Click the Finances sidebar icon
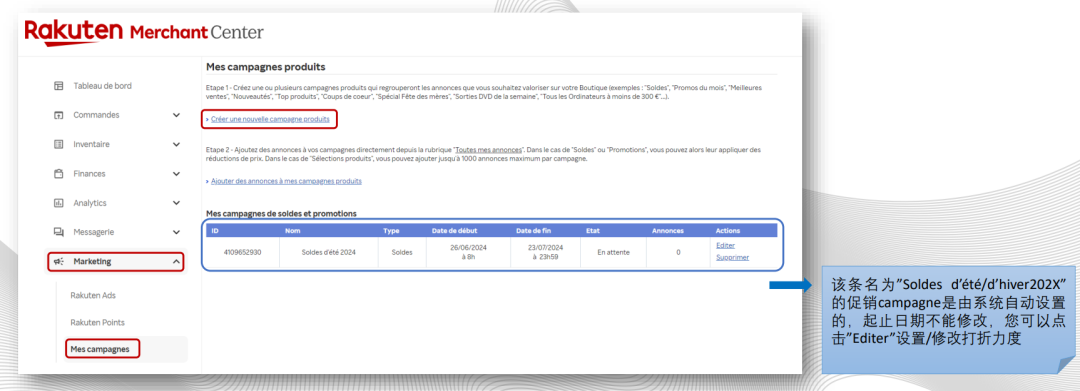The height and width of the screenshot is (391, 1080). click(x=59, y=173)
